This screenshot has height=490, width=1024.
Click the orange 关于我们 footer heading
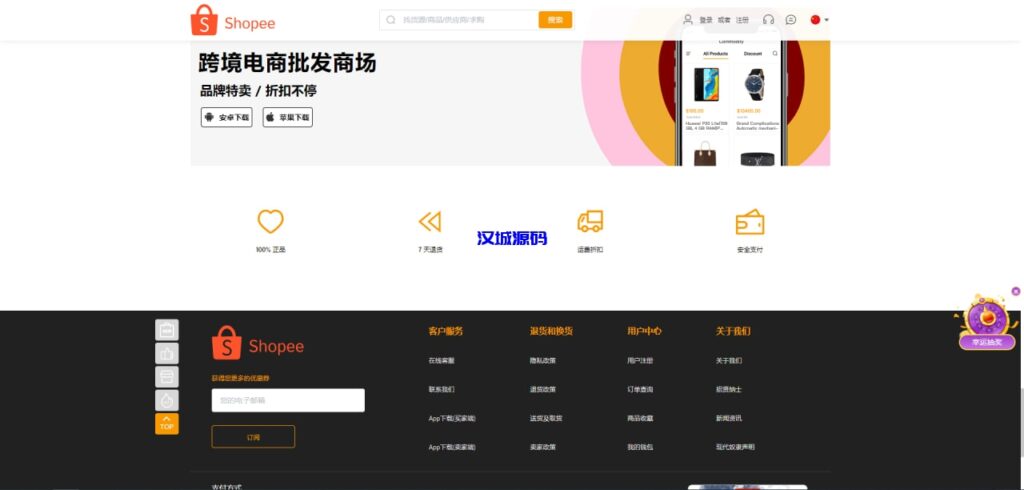point(733,331)
